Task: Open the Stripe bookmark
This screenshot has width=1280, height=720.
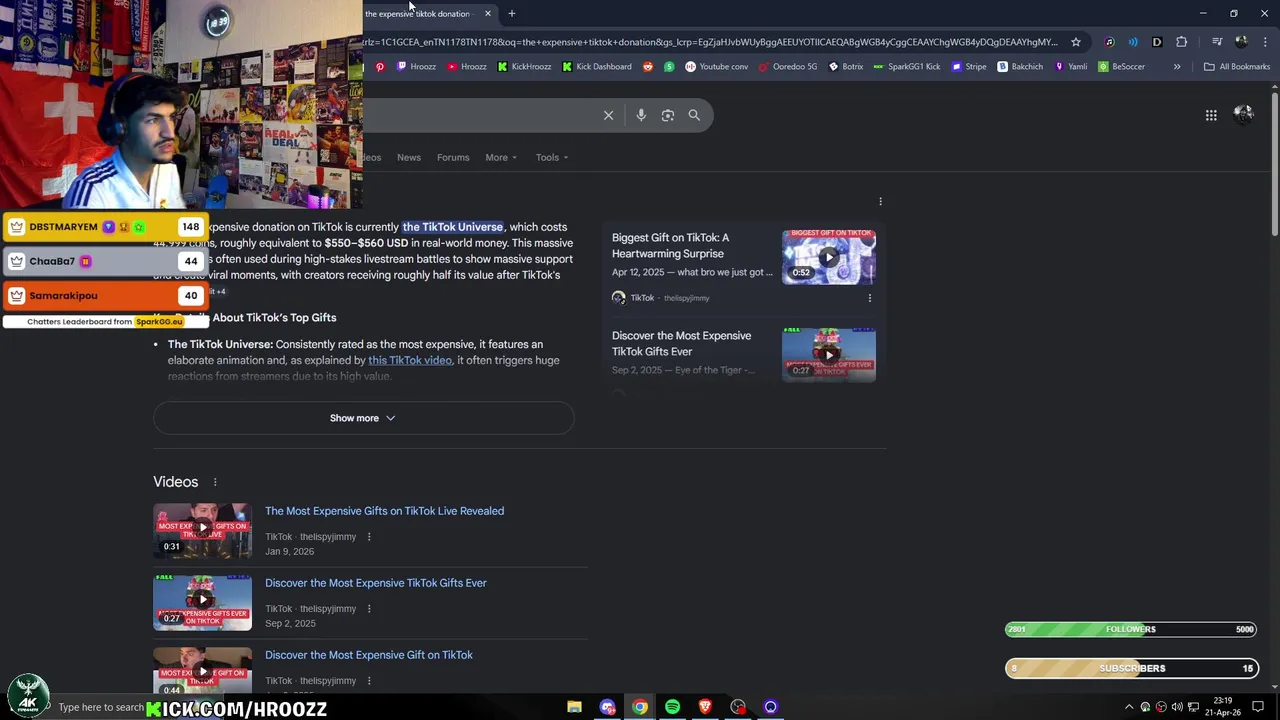Action: (969, 67)
